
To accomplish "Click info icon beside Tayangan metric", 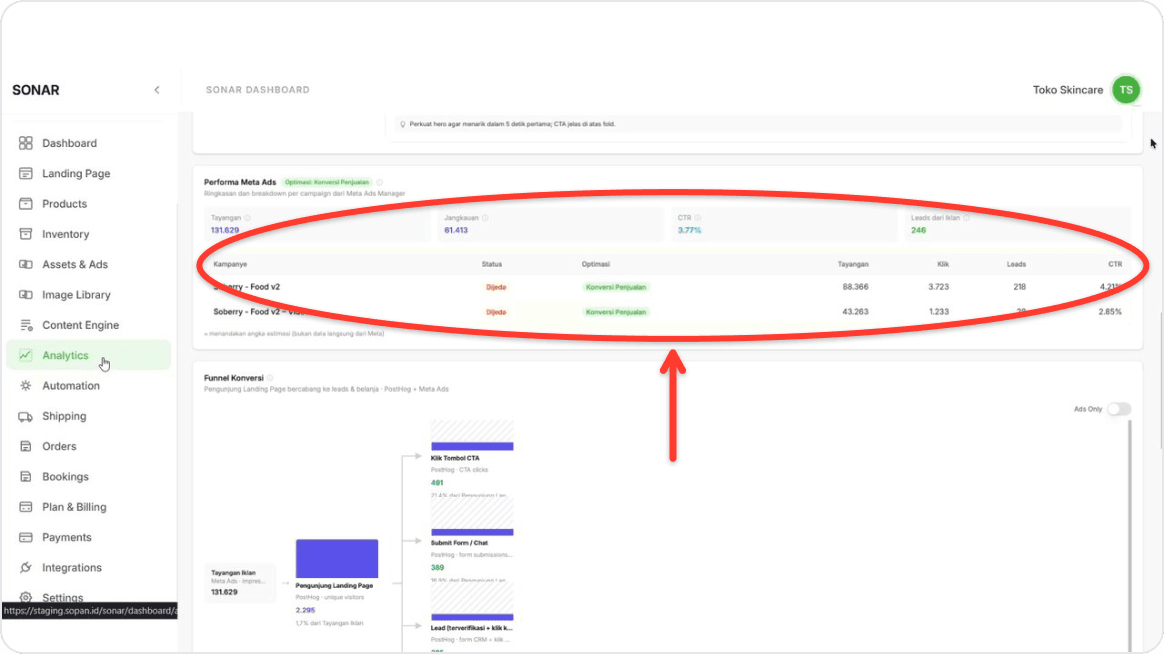I will coord(248,218).
